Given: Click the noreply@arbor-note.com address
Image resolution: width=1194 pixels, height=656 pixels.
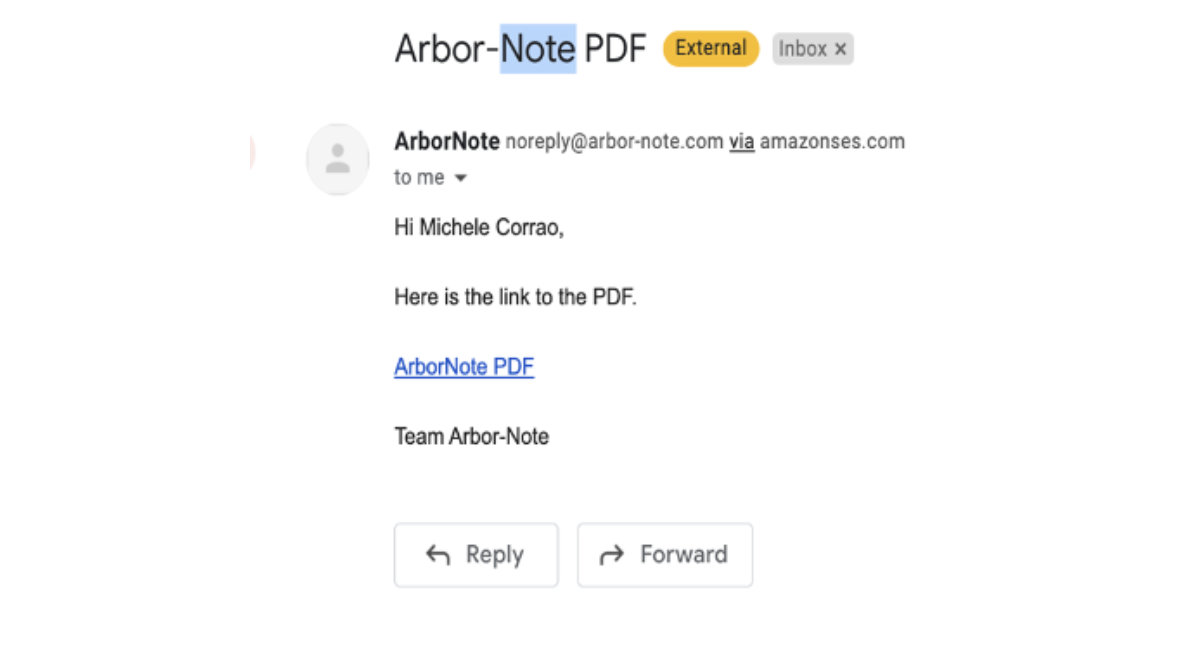Looking at the screenshot, I should (615, 142).
